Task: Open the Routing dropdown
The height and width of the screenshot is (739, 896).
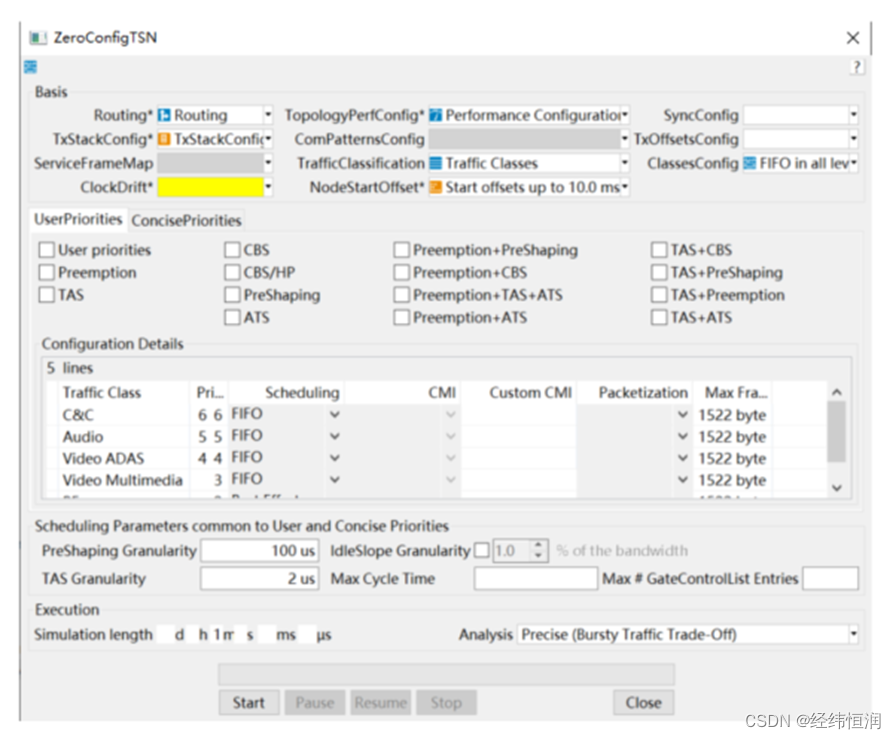Action: coord(268,115)
